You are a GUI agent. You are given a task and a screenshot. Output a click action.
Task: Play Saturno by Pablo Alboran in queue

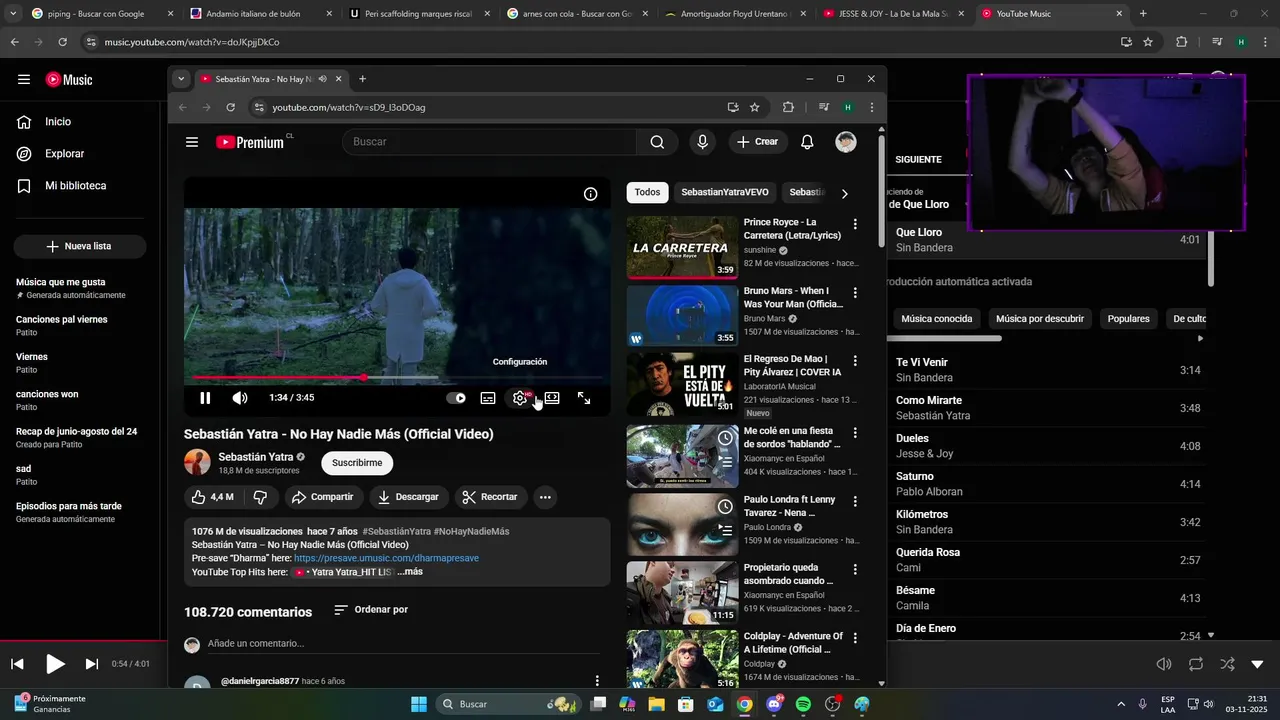(1047, 484)
